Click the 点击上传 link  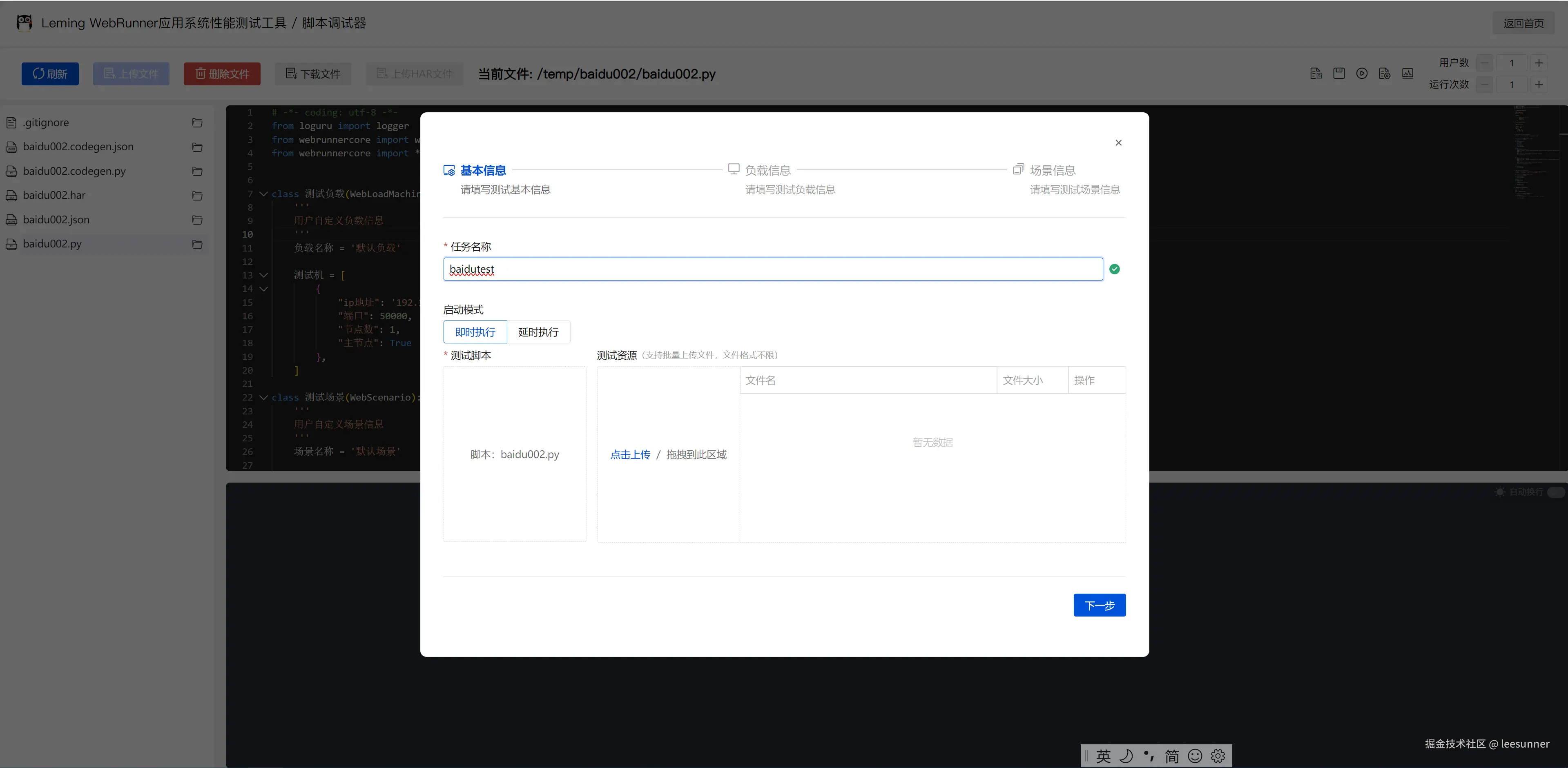point(630,454)
